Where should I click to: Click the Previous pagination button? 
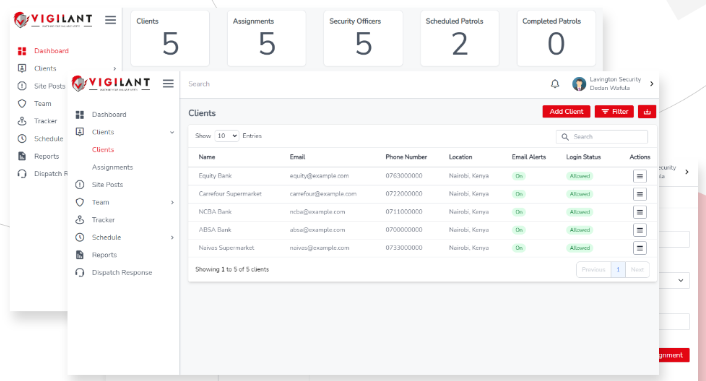pos(593,269)
